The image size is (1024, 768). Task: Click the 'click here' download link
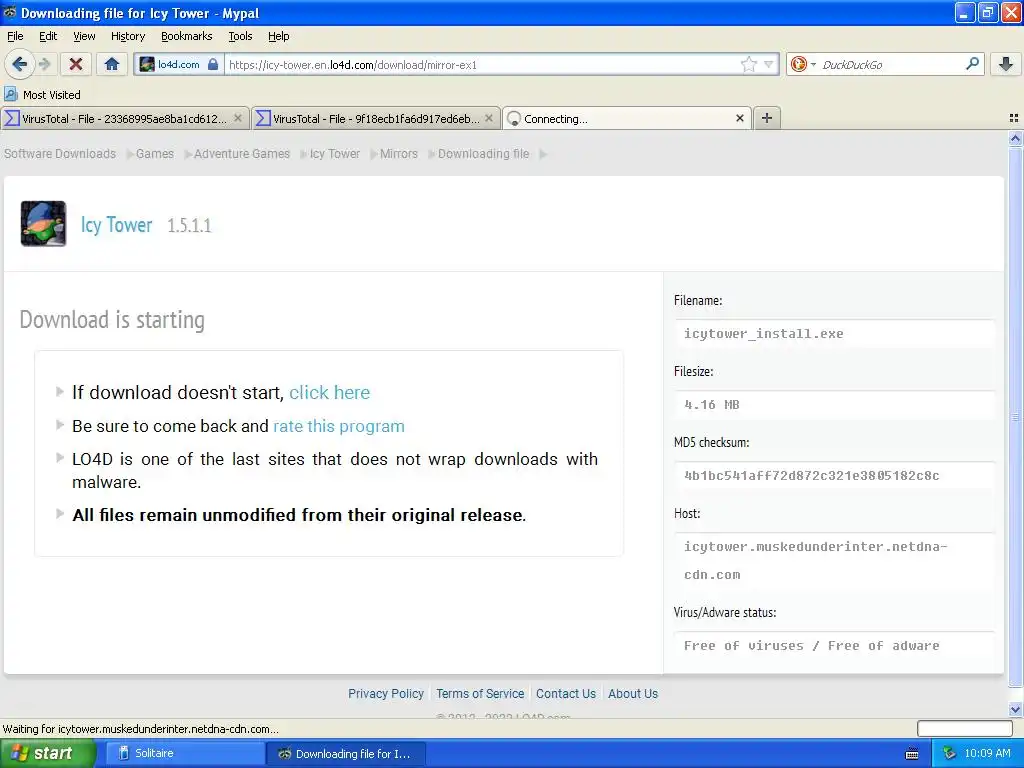[x=329, y=392]
